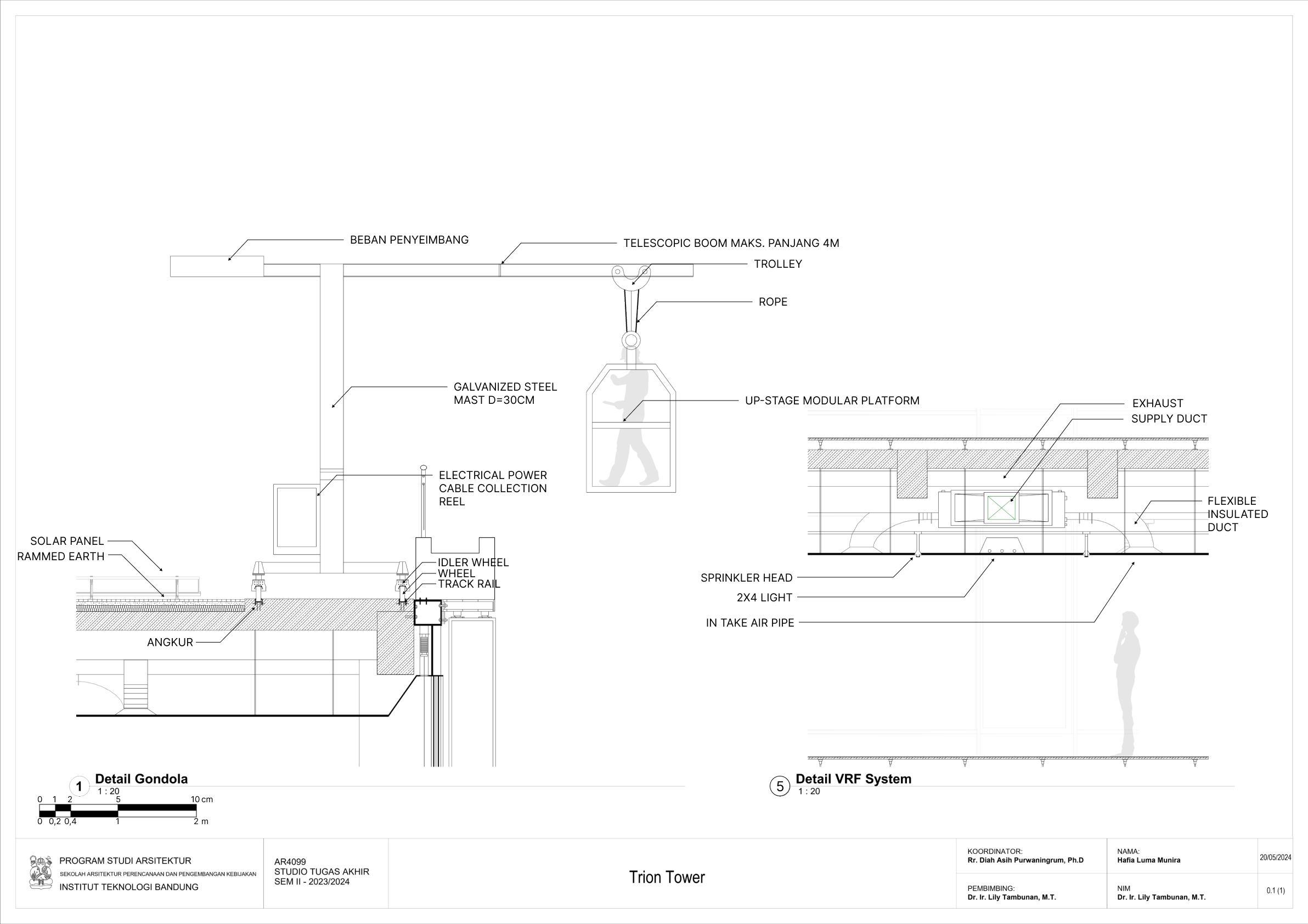
Task: Click the "GALVANIZED STEEL MAST D=30CM" label
Action: coord(505,393)
